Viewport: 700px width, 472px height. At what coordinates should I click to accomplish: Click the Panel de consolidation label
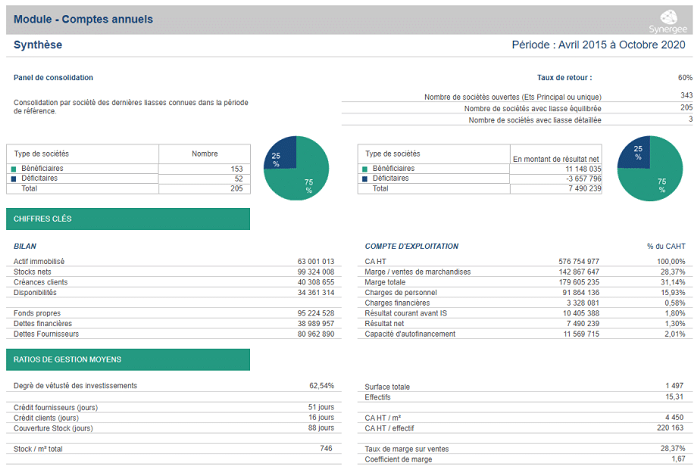[53, 77]
